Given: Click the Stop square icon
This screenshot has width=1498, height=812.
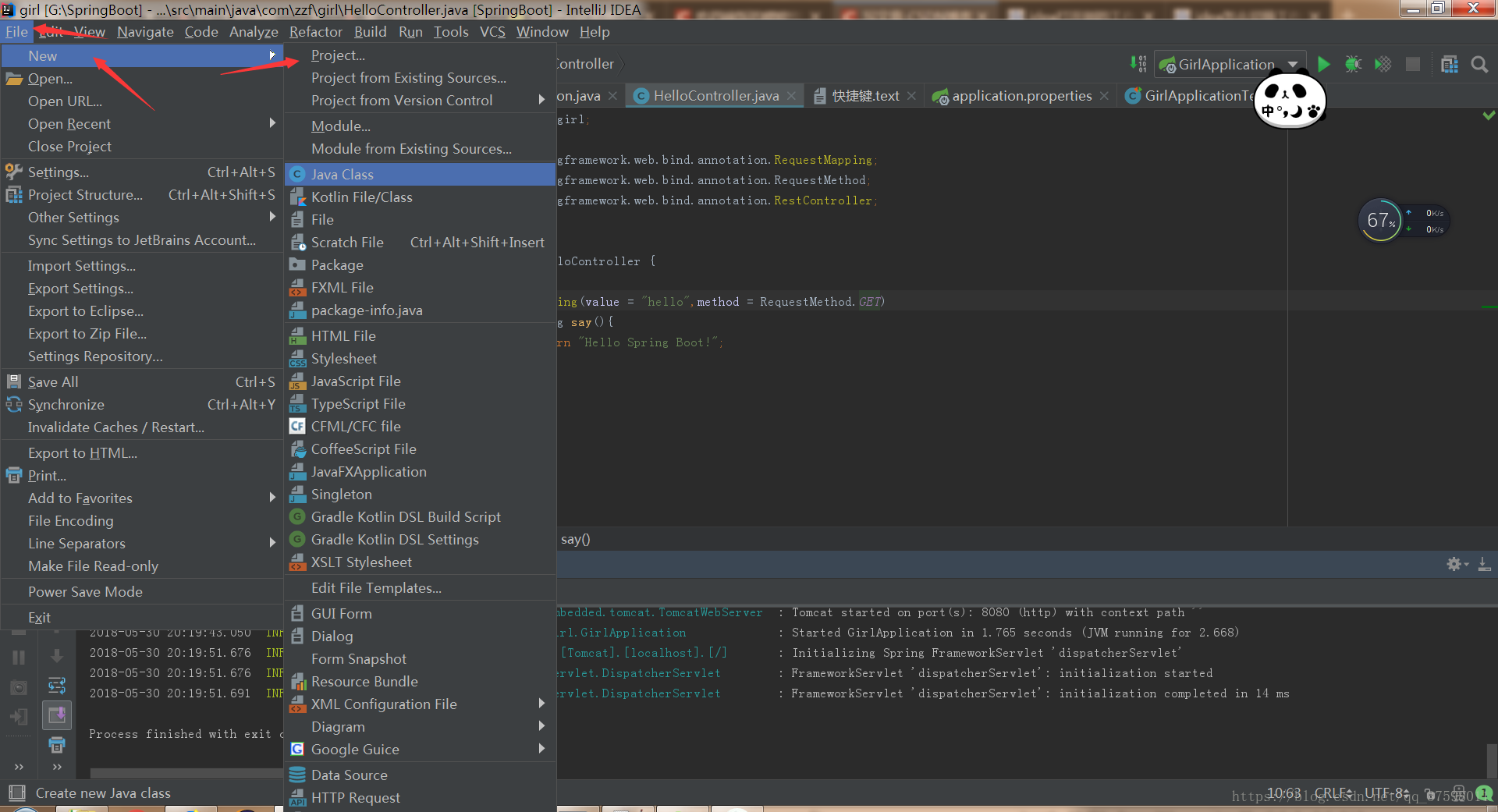Looking at the screenshot, I should (x=1412, y=64).
